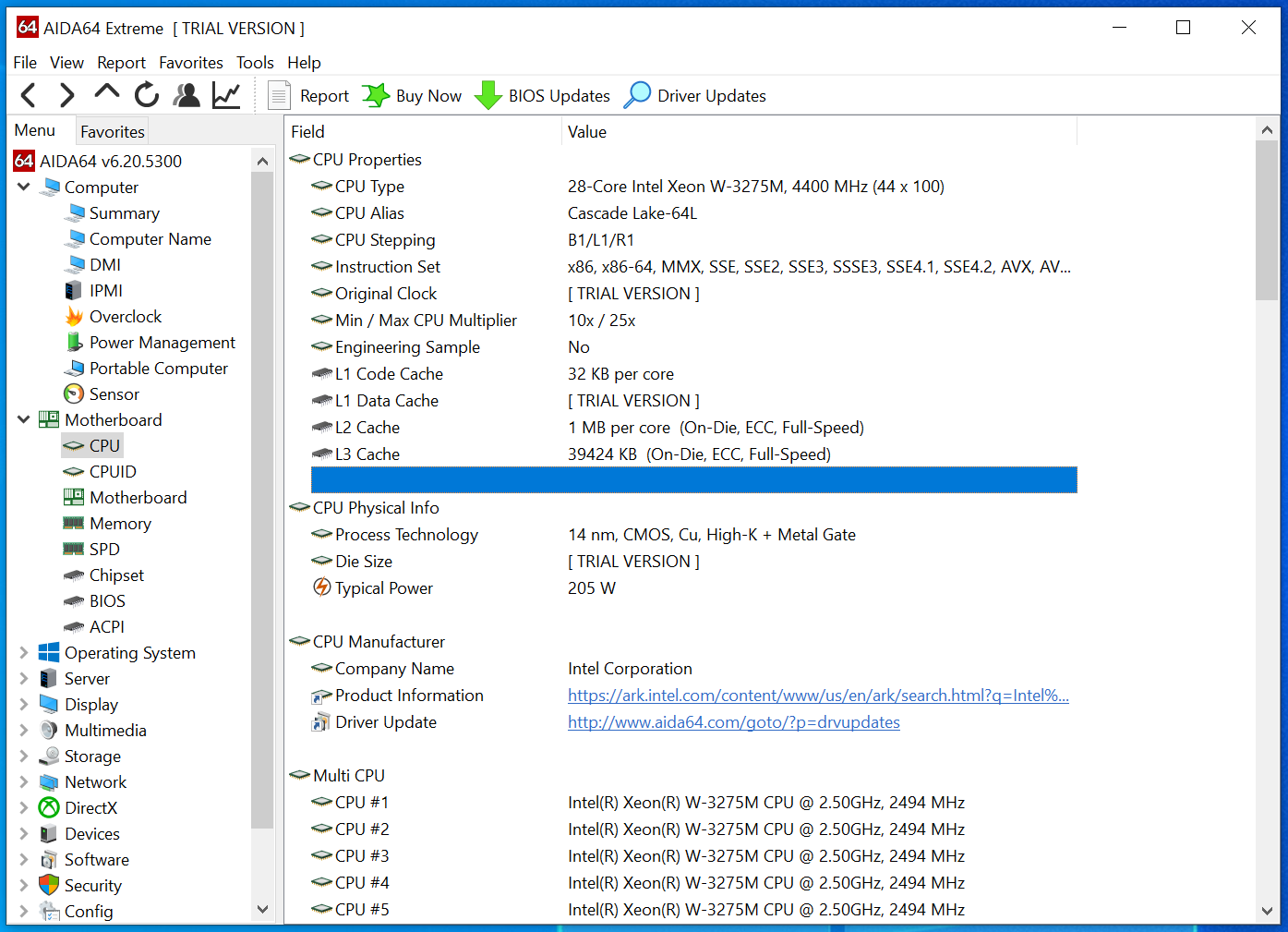Select CPUID in the tree
This screenshot has width=1288, height=932.
100,471
